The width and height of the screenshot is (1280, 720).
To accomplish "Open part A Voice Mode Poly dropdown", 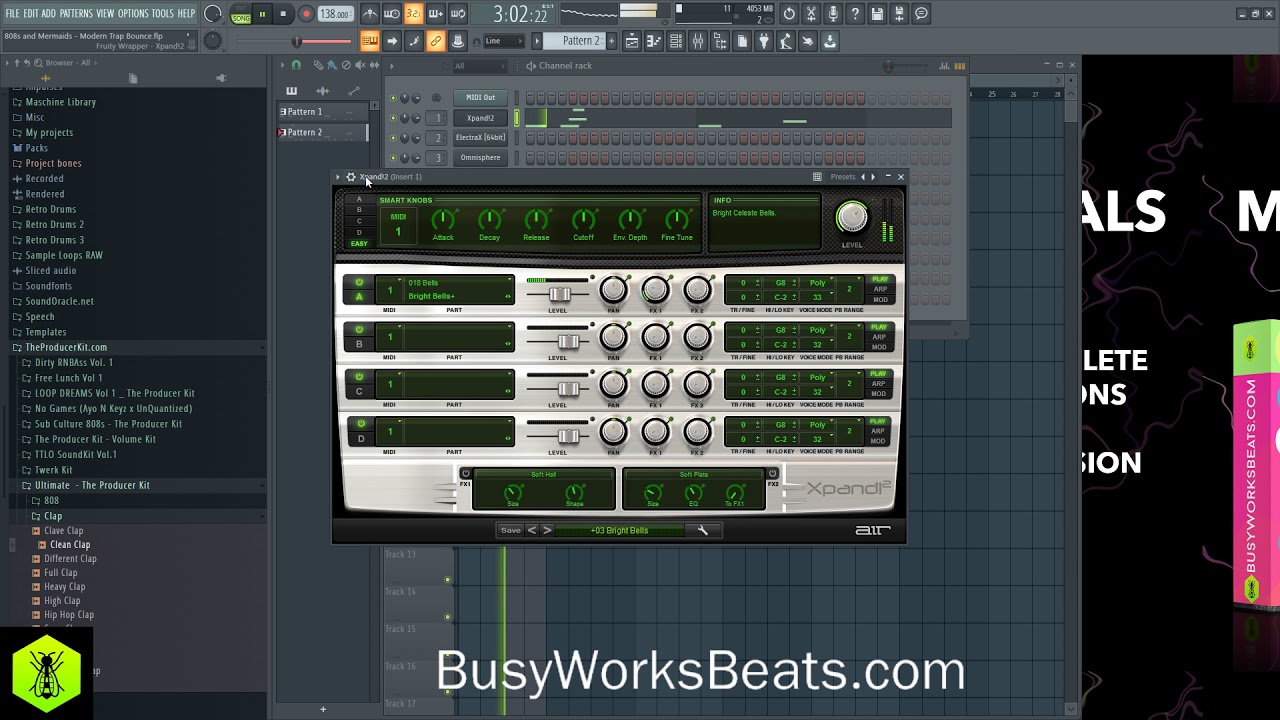I will (x=817, y=283).
